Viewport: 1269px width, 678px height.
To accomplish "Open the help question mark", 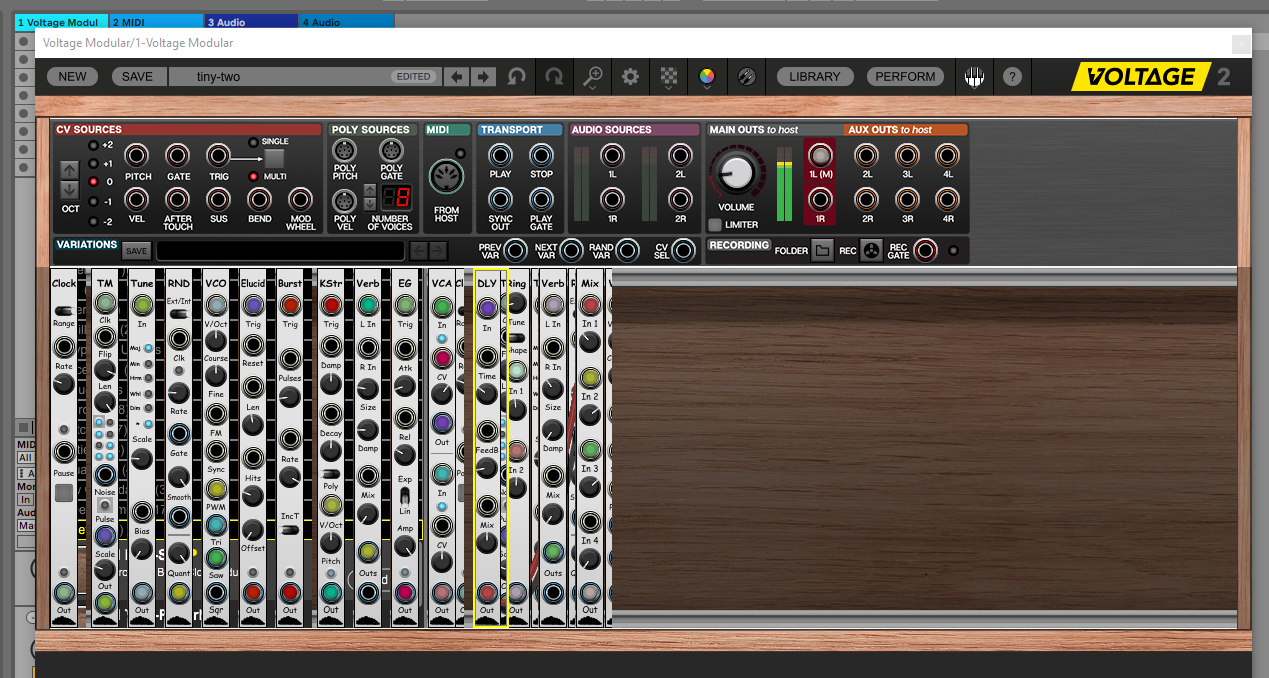I will [x=1012, y=76].
